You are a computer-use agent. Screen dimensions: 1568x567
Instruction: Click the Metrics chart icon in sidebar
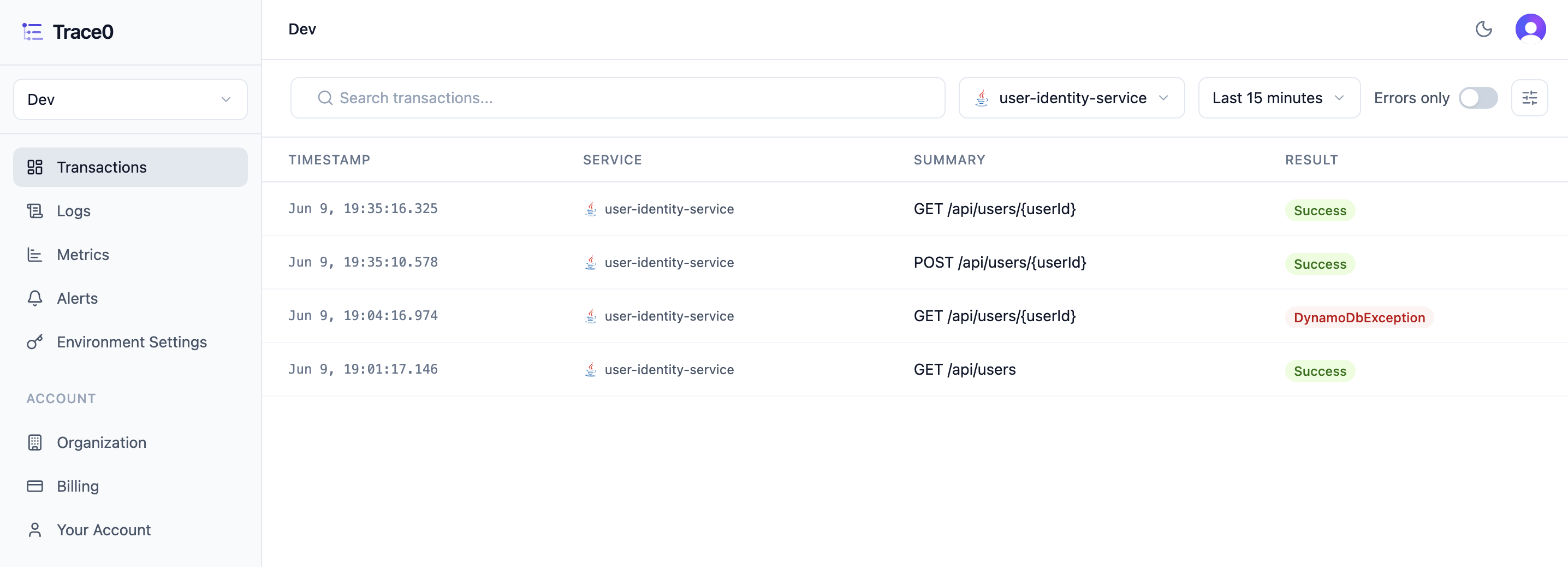[35, 255]
